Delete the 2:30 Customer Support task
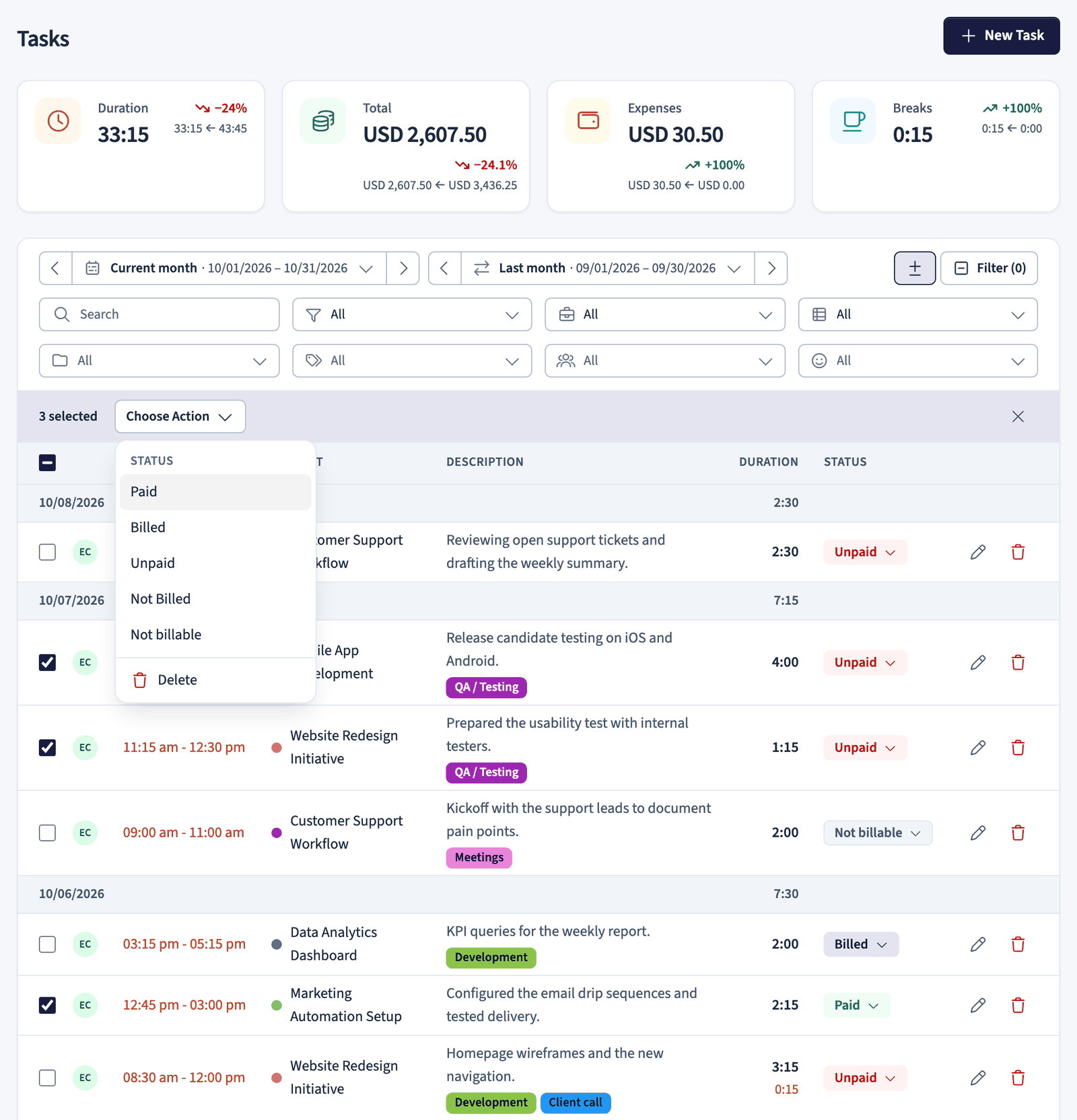1077x1120 pixels. coord(1018,552)
